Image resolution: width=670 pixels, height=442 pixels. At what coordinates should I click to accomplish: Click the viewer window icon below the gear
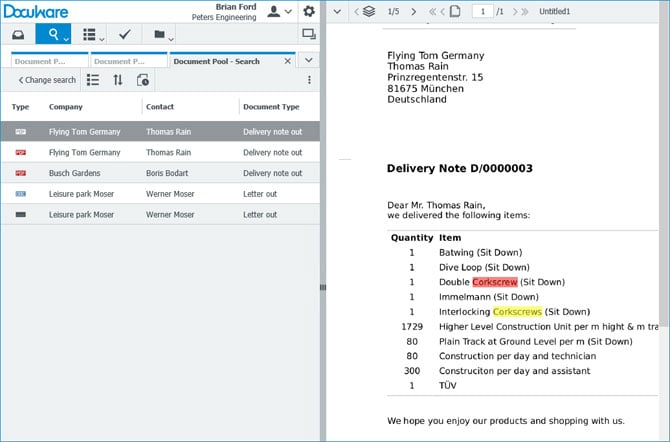click(x=308, y=35)
